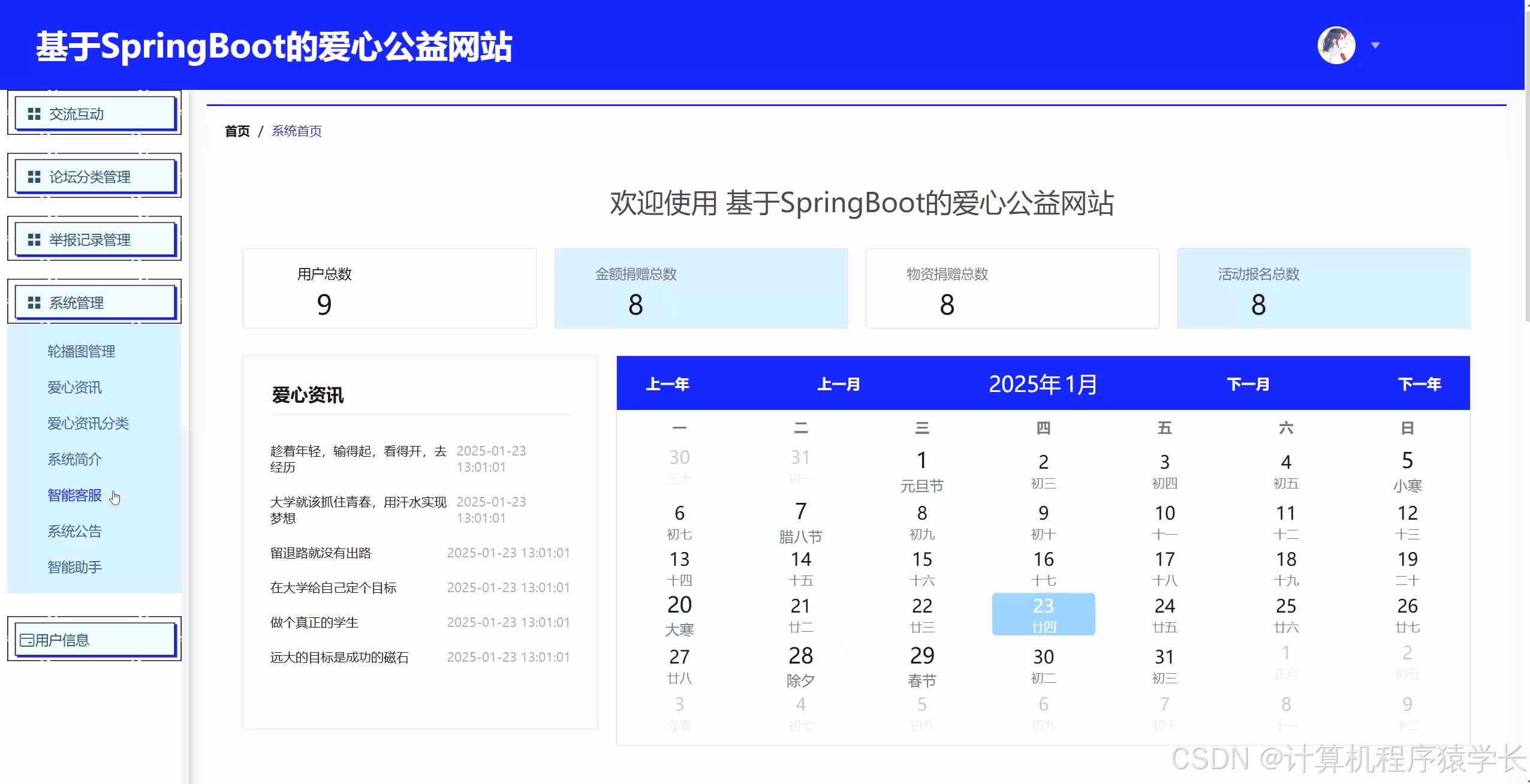This screenshot has height=784, width=1530.
Task: Click the 系统首页 breadcrumb link
Action: 296,131
